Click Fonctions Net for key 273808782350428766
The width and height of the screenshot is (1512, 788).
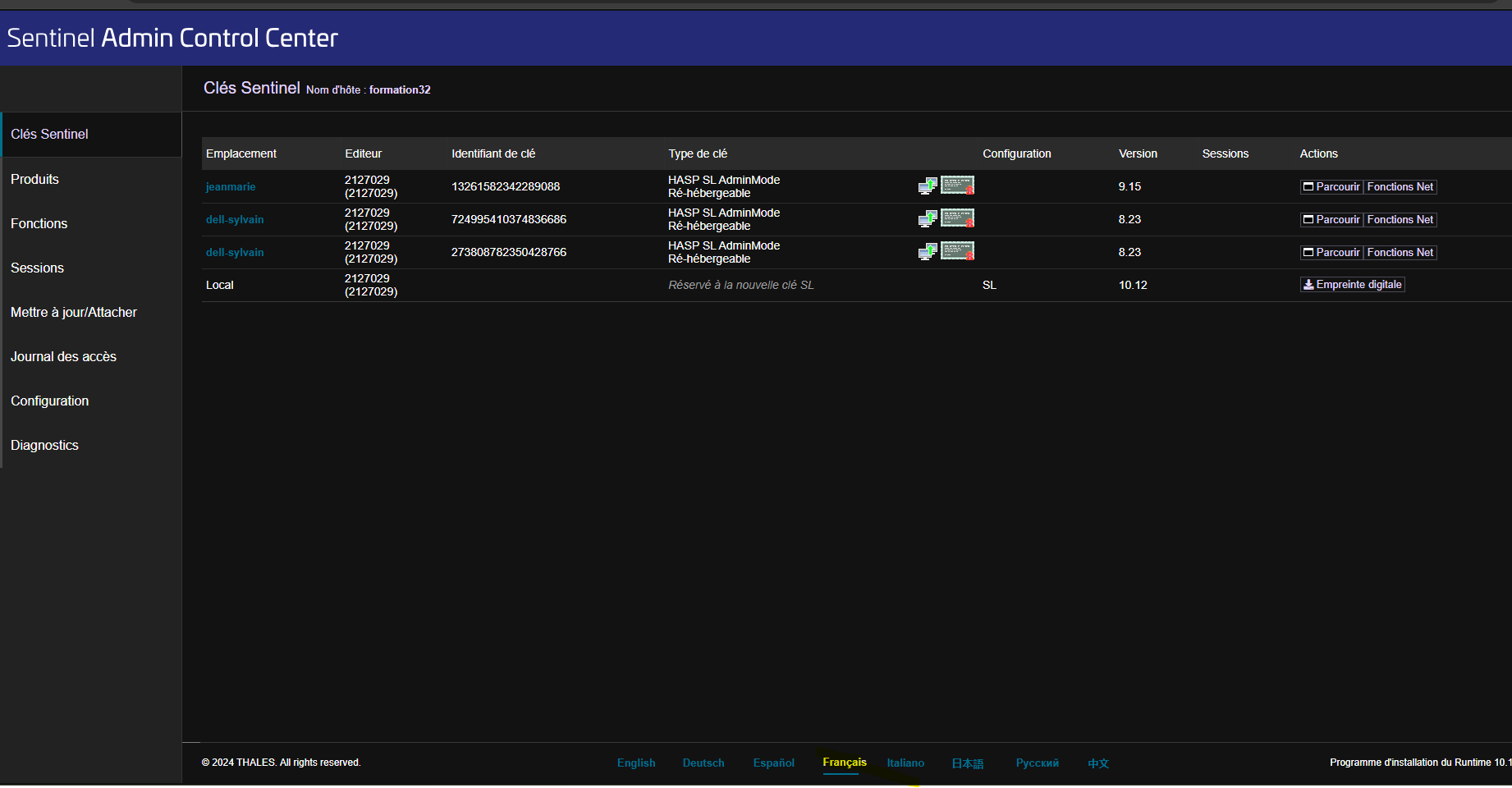(1400, 253)
